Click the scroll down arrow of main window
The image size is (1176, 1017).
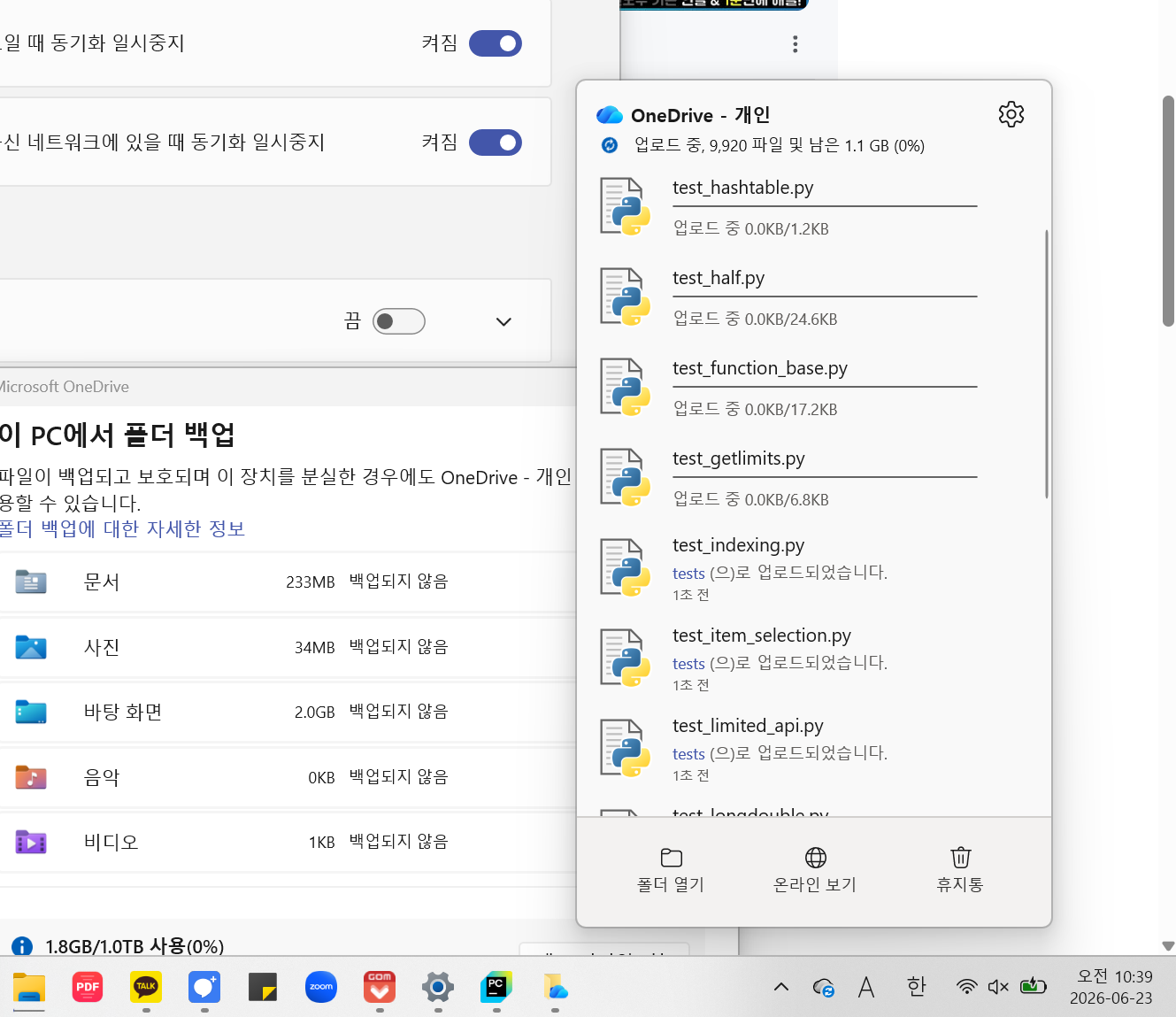pyautogui.click(x=1168, y=946)
